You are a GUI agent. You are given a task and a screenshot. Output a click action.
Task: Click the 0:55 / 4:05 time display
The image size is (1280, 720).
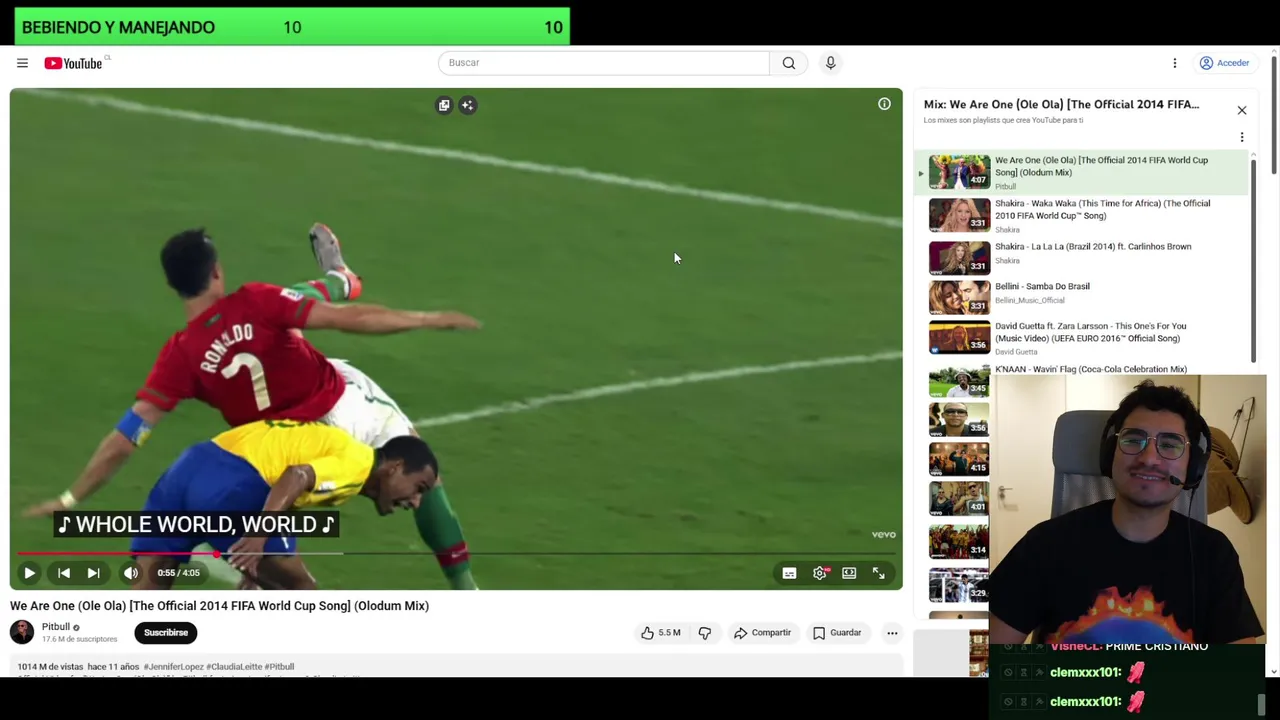178,573
